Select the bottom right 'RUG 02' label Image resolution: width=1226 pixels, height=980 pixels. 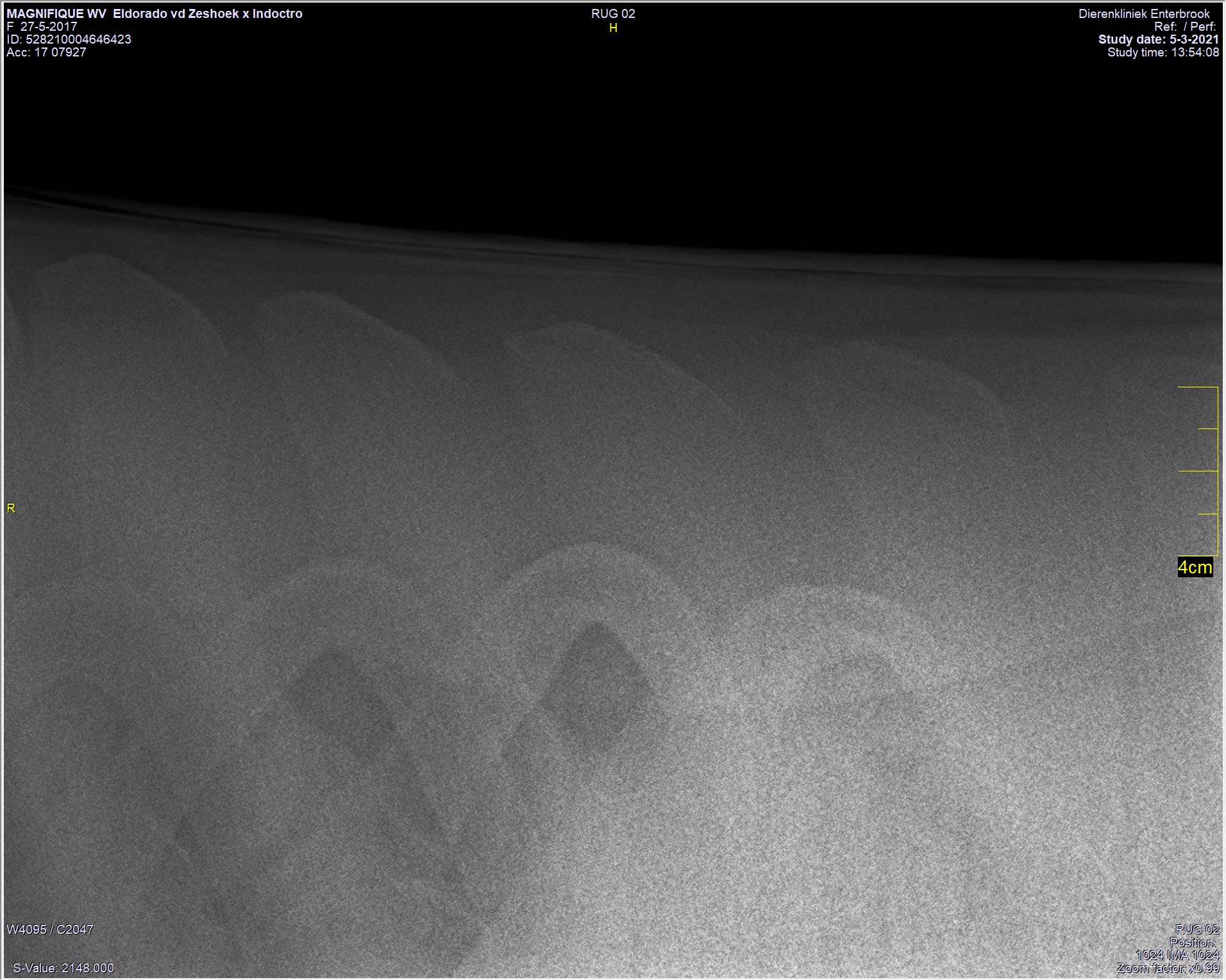tap(1197, 929)
